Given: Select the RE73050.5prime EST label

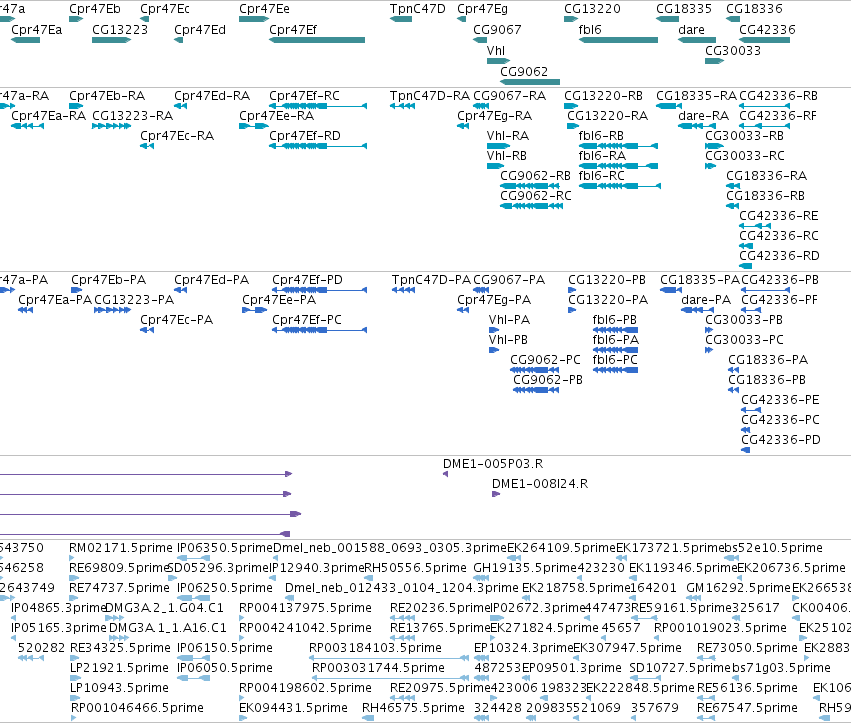Looking at the screenshot, I should tap(747, 648).
